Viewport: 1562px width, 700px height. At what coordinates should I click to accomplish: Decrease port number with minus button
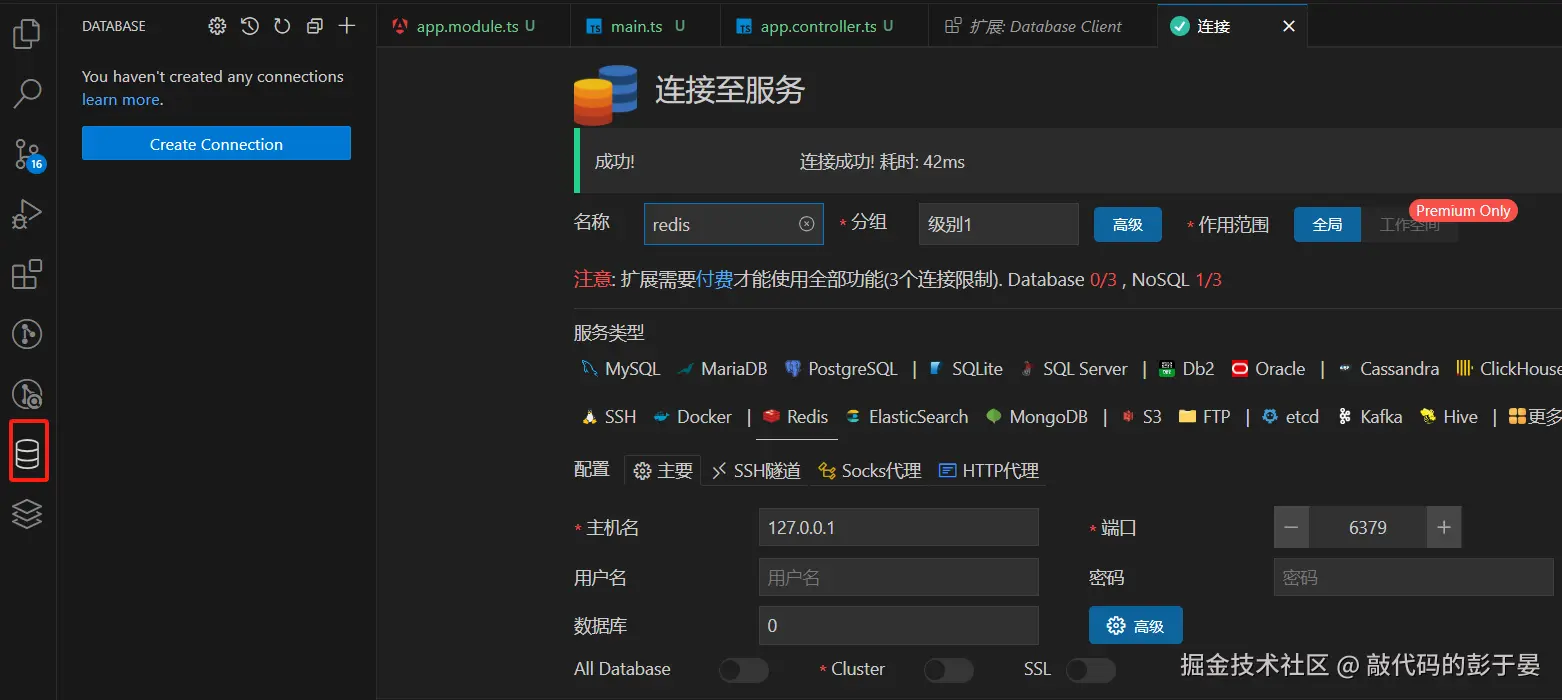pos(1291,528)
